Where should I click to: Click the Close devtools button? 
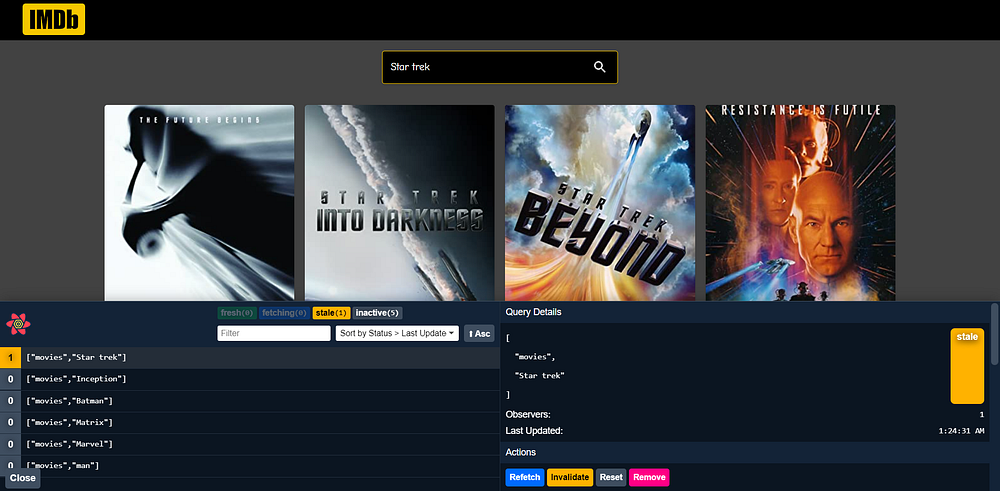[x=23, y=478]
